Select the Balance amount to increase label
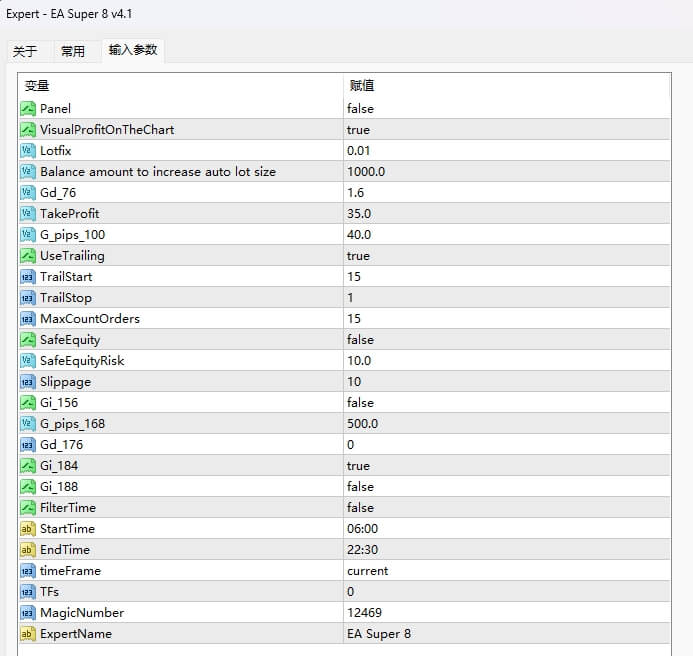The height and width of the screenshot is (656, 693). (158, 172)
